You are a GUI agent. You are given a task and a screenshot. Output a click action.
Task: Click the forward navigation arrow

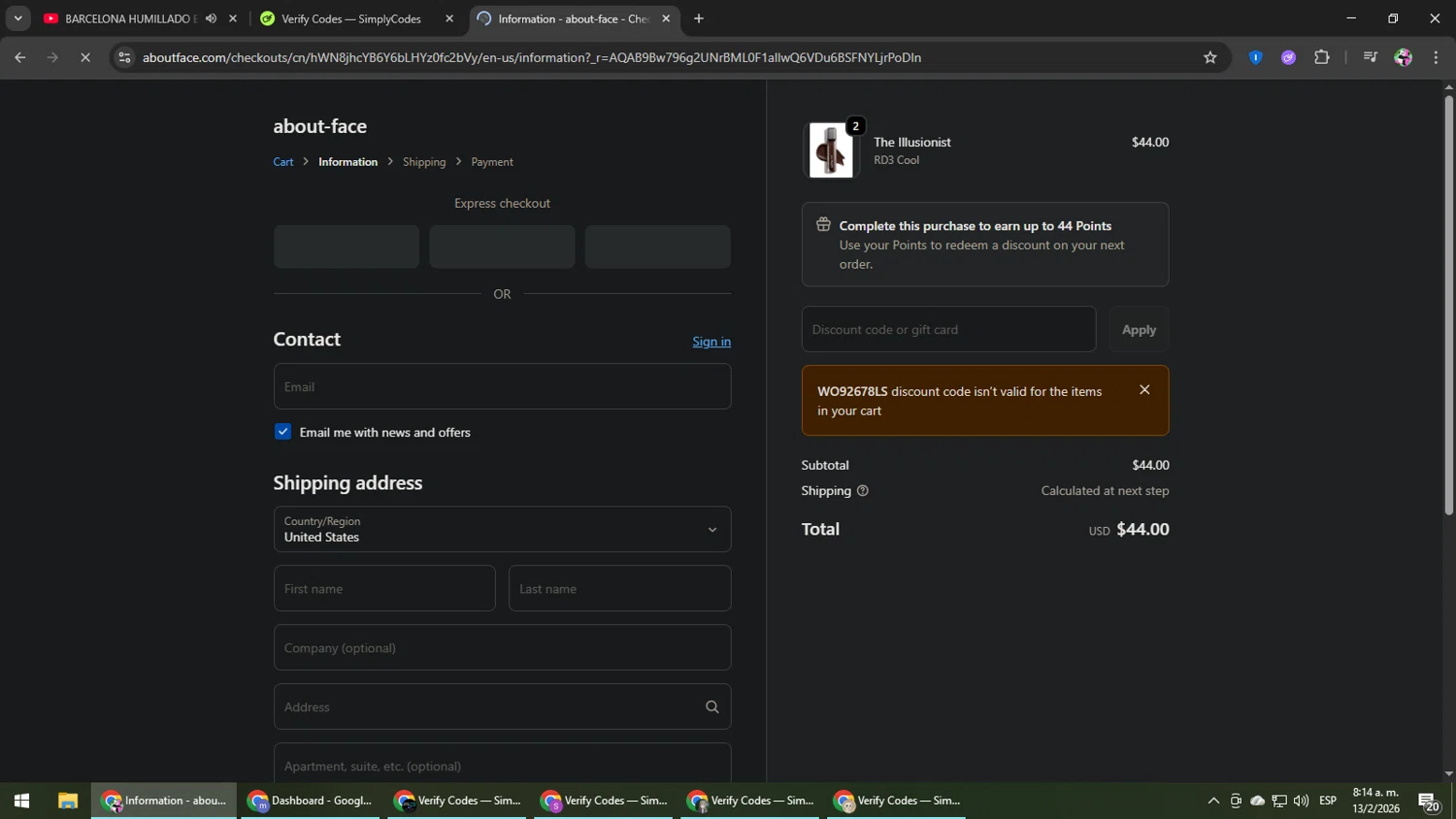click(x=53, y=57)
